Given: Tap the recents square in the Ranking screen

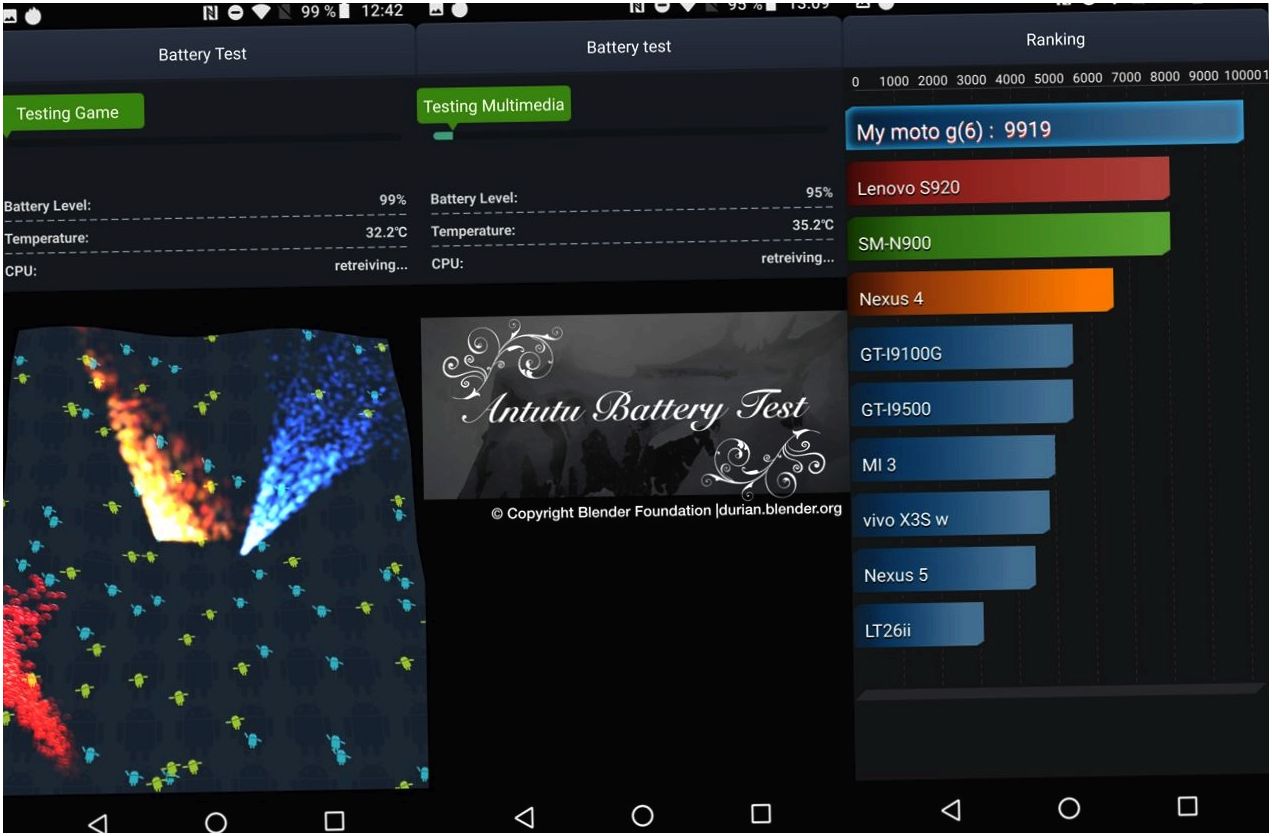Looking at the screenshot, I should click(x=1187, y=805).
